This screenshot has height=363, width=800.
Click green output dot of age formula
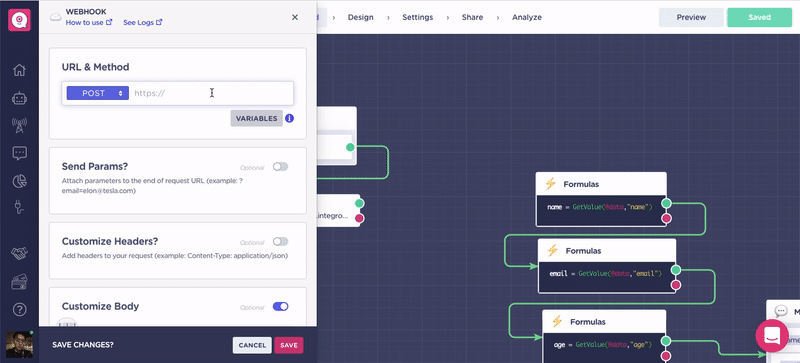tap(665, 341)
